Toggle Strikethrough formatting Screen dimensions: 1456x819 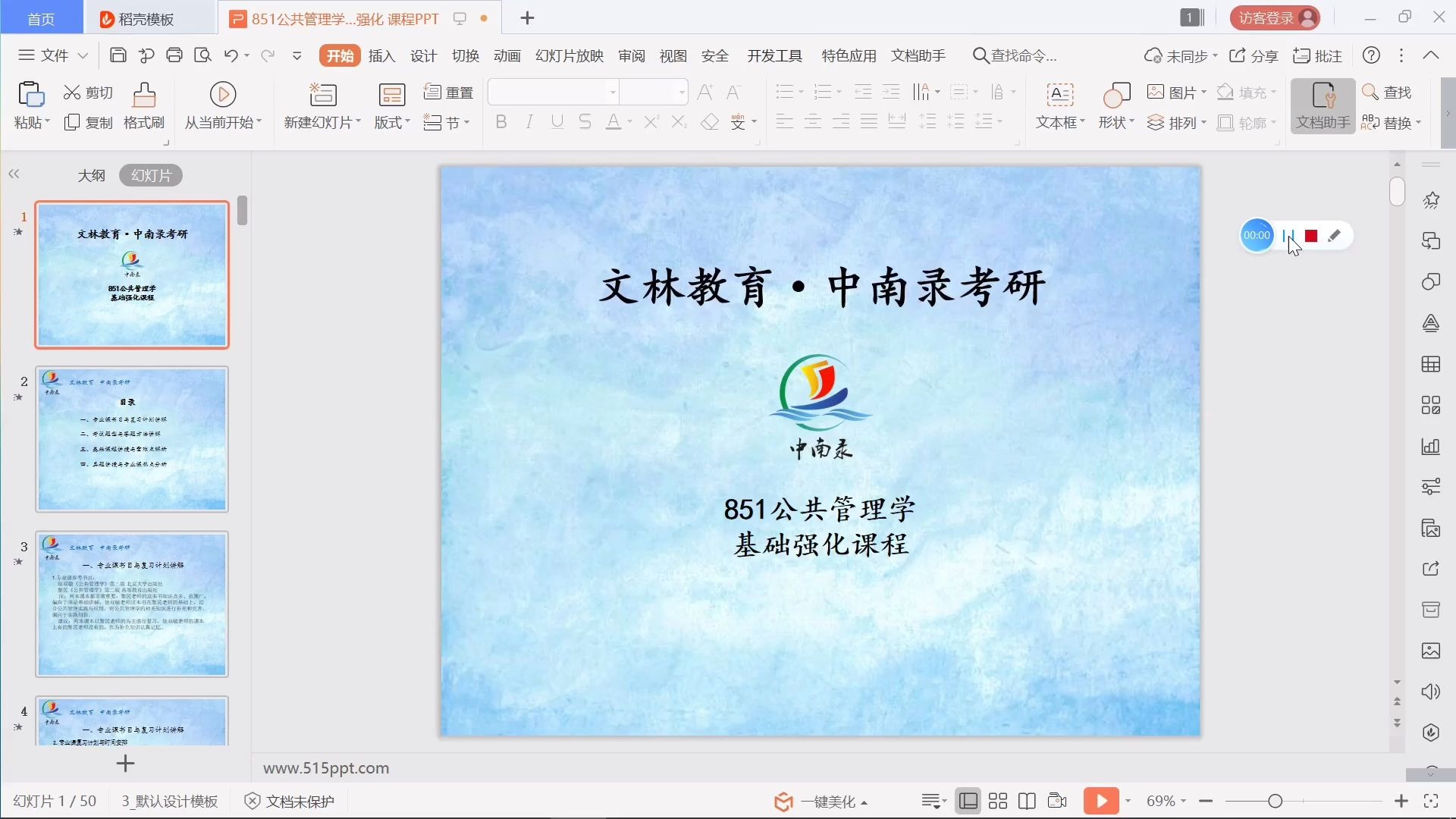point(585,122)
